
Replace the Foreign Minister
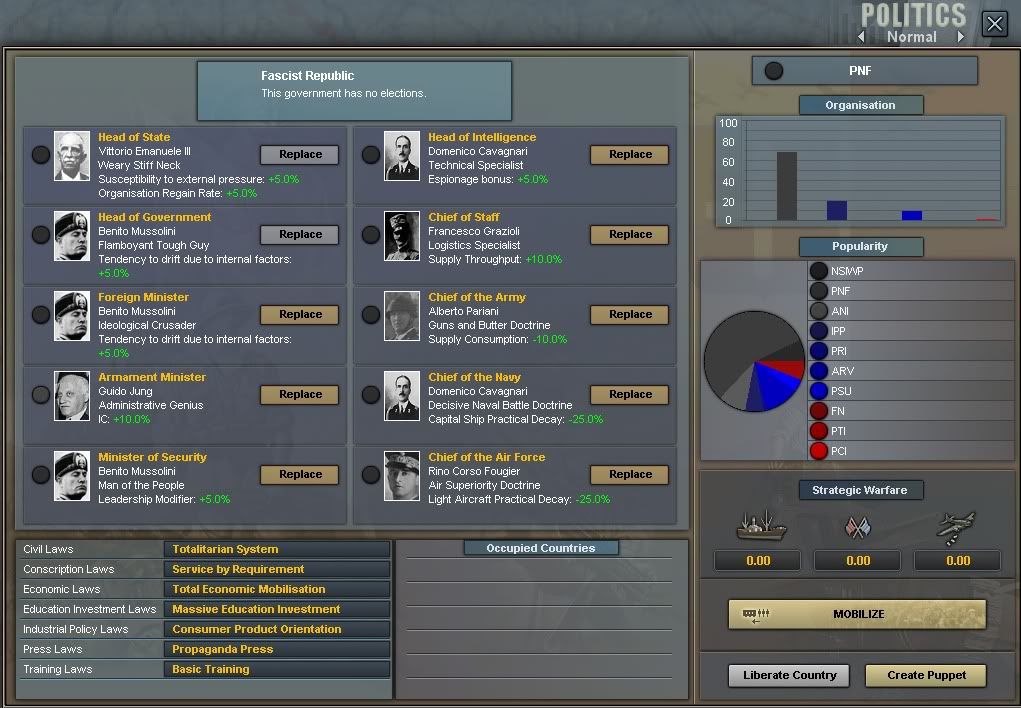[300, 315]
